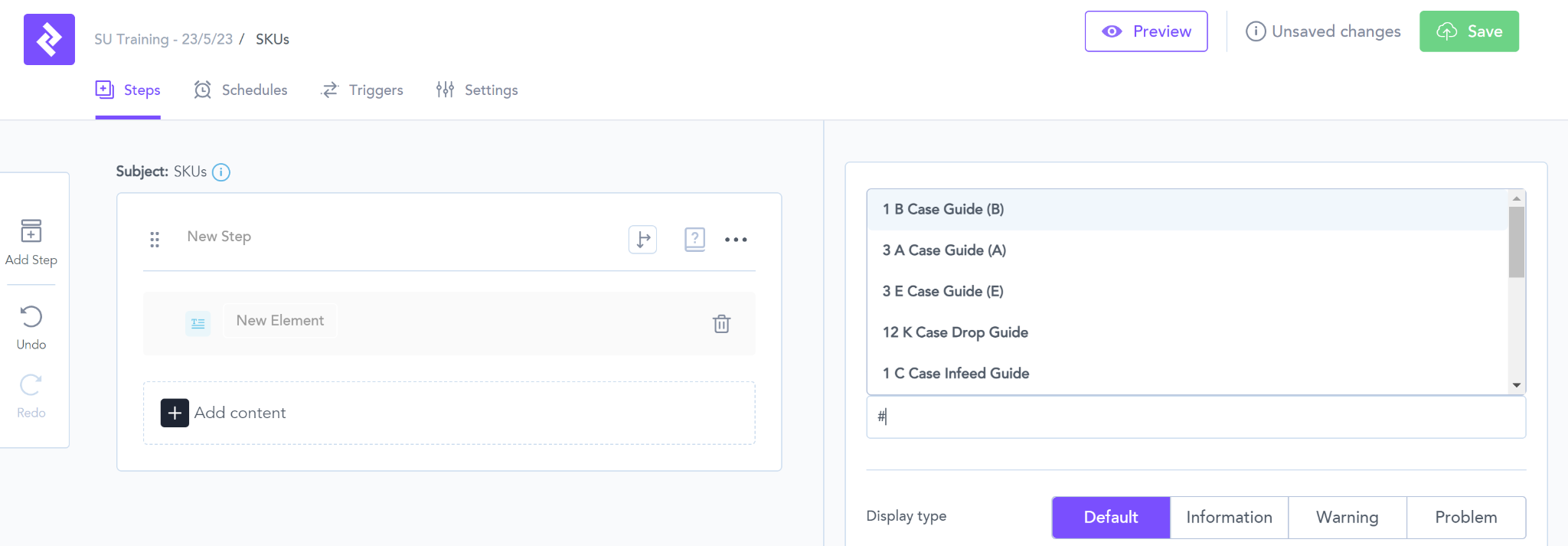Click the suggestion list scrollbar thumb
Screen dimensions: 1568x546
(1516, 241)
